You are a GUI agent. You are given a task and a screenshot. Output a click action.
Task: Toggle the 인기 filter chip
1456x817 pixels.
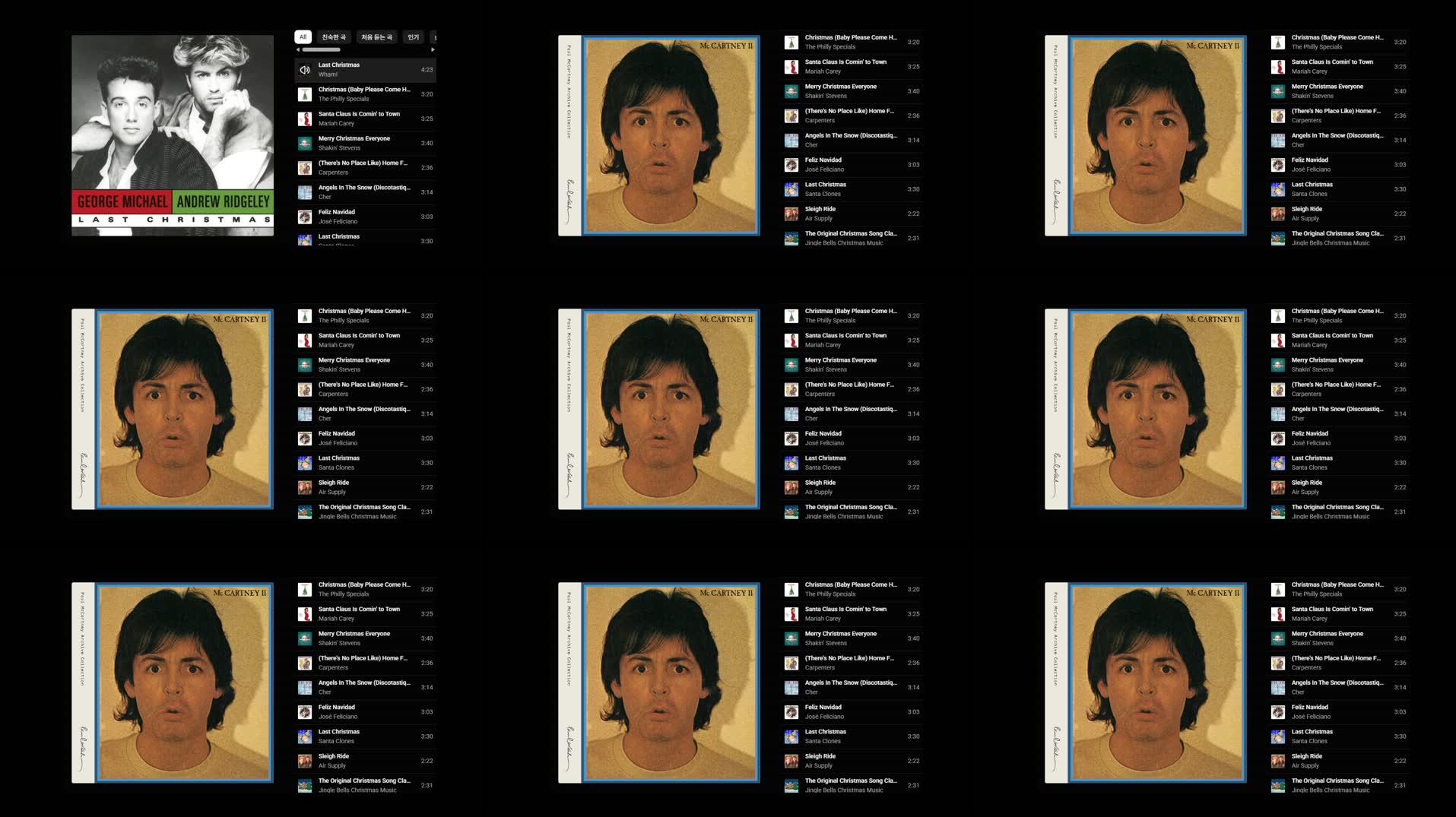click(x=413, y=36)
